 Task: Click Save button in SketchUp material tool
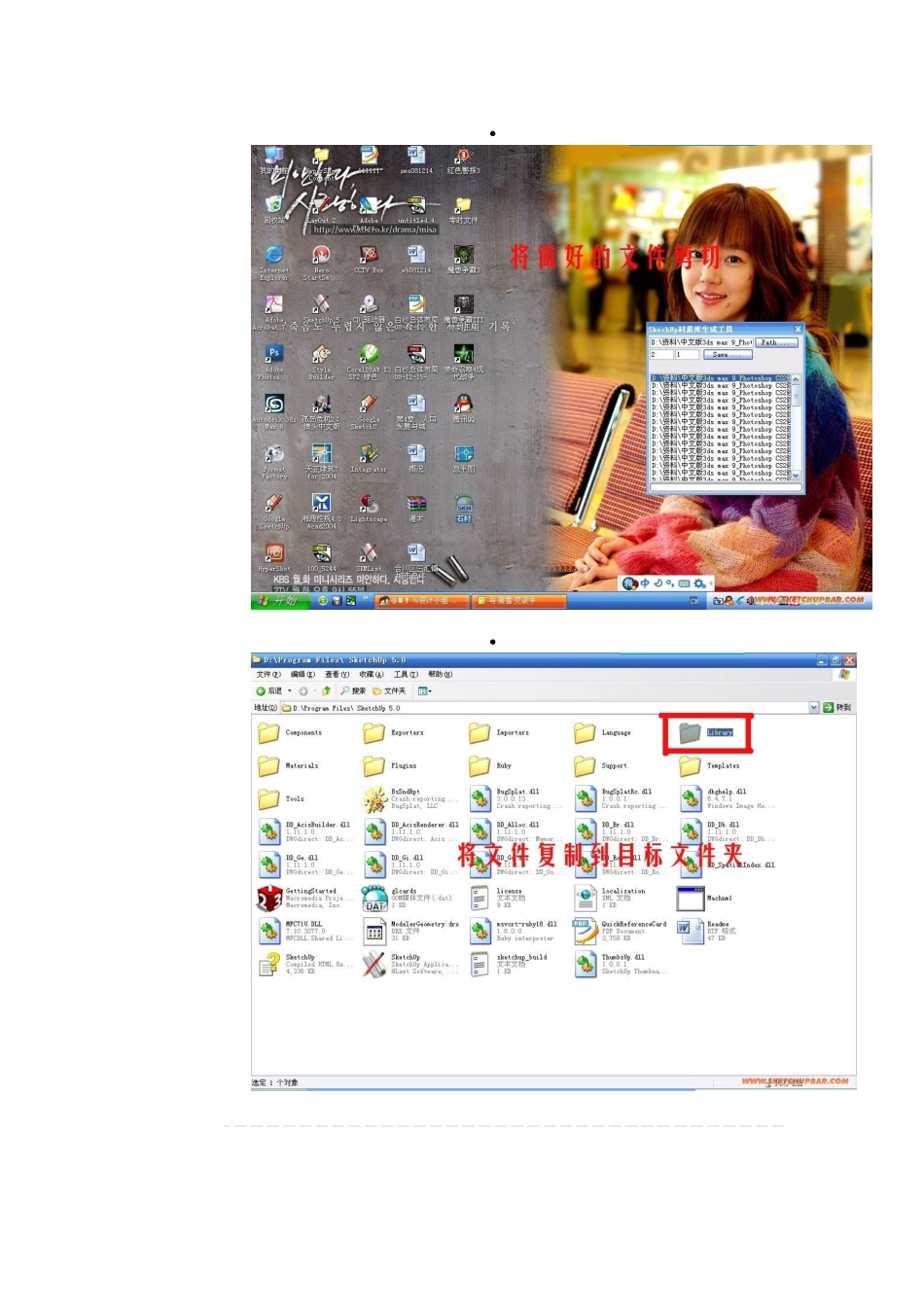[726, 355]
